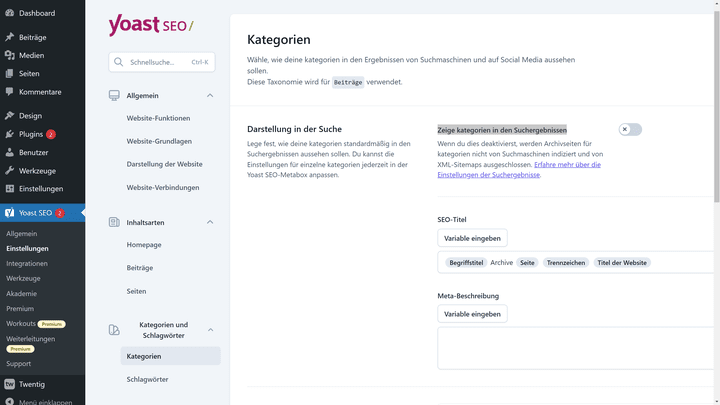Collapse Kategorien und Schlagwörter chevron
Image resolution: width=720 pixels, height=405 pixels.
tap(210, 330)
